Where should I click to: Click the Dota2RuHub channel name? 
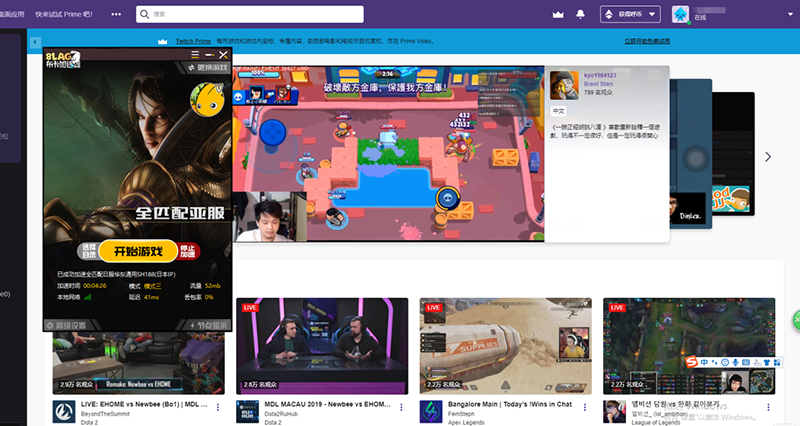coord(280,414)
